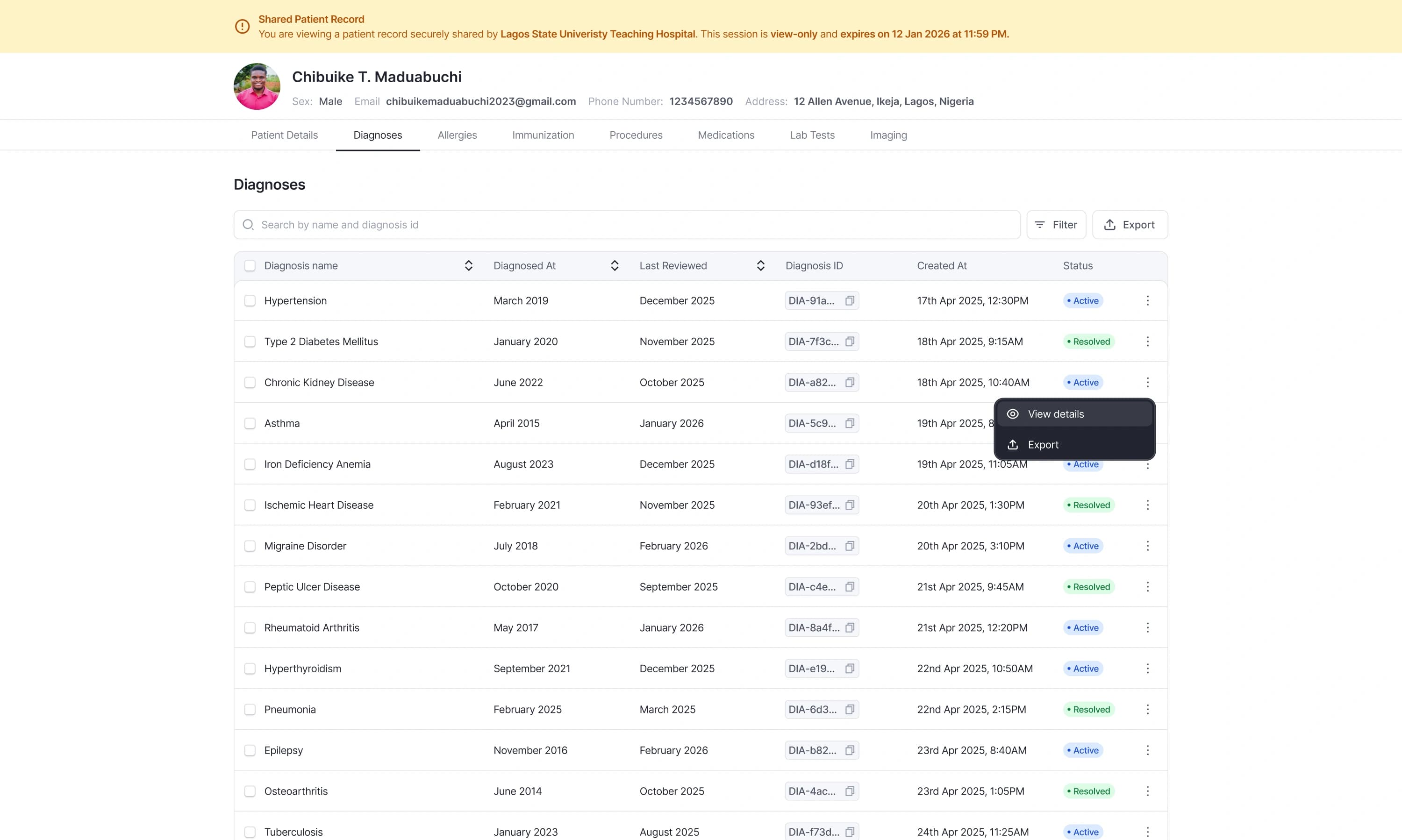Open the Filter button

1056,225
